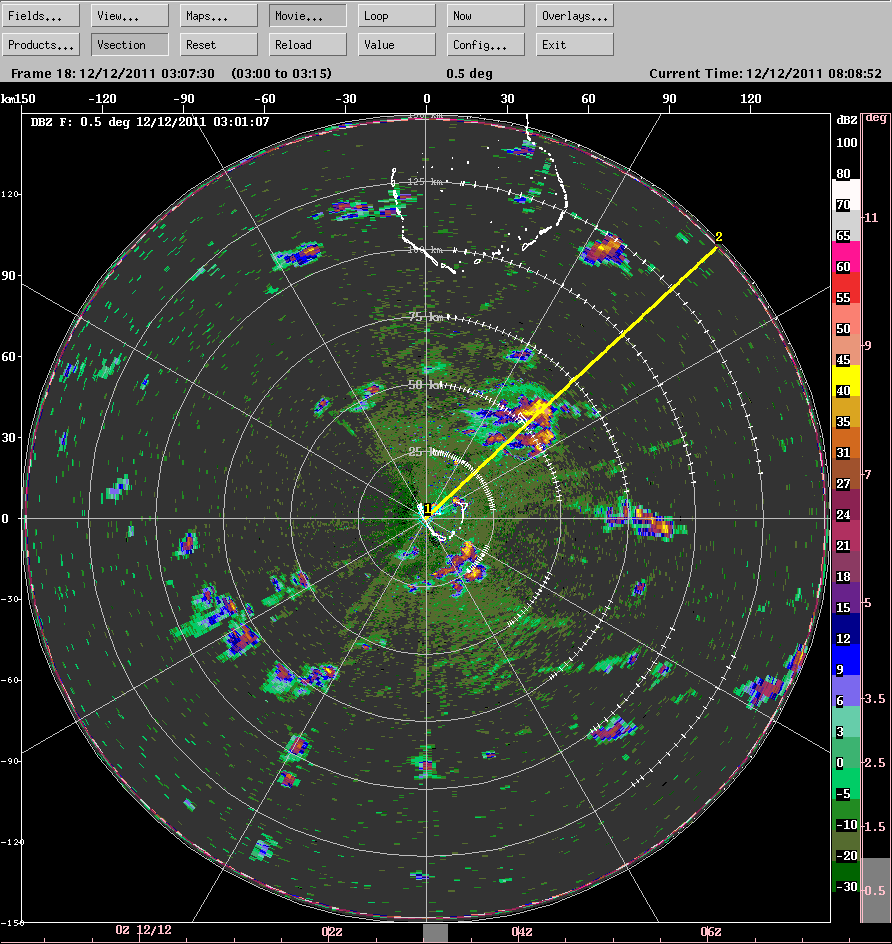Toggle the Vsection mode button
Screen dimensions: 892x944
pyautogui.click(x=130, y=45)
